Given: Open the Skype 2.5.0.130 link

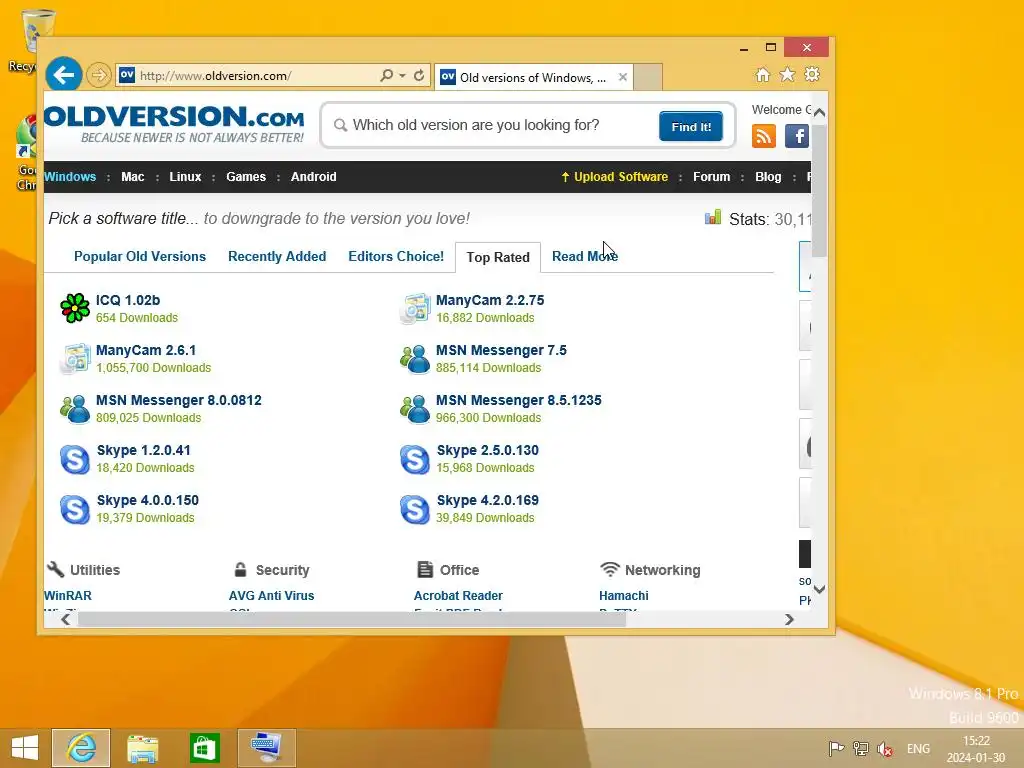Looking at the screenshot, I should 488,451.
